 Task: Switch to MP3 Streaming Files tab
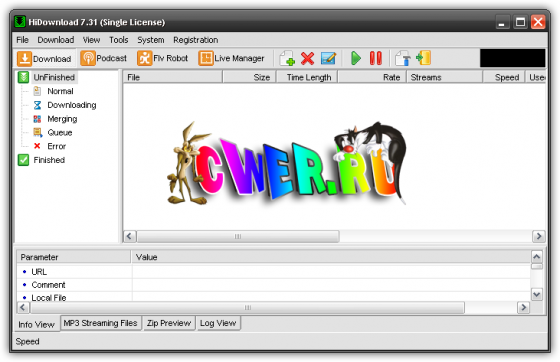click(x=100, y=323)
